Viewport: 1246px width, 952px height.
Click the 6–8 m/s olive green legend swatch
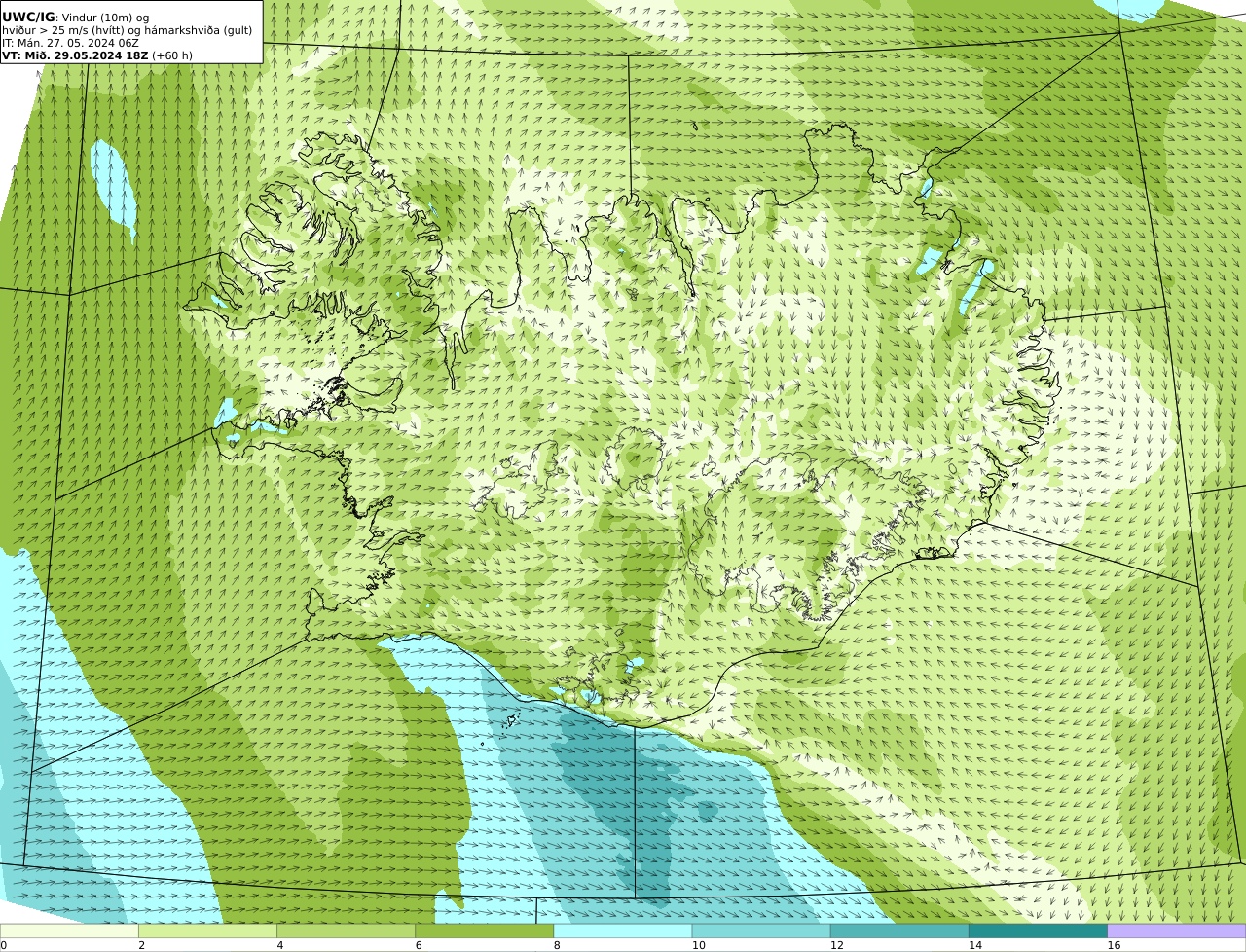point(485,931)
